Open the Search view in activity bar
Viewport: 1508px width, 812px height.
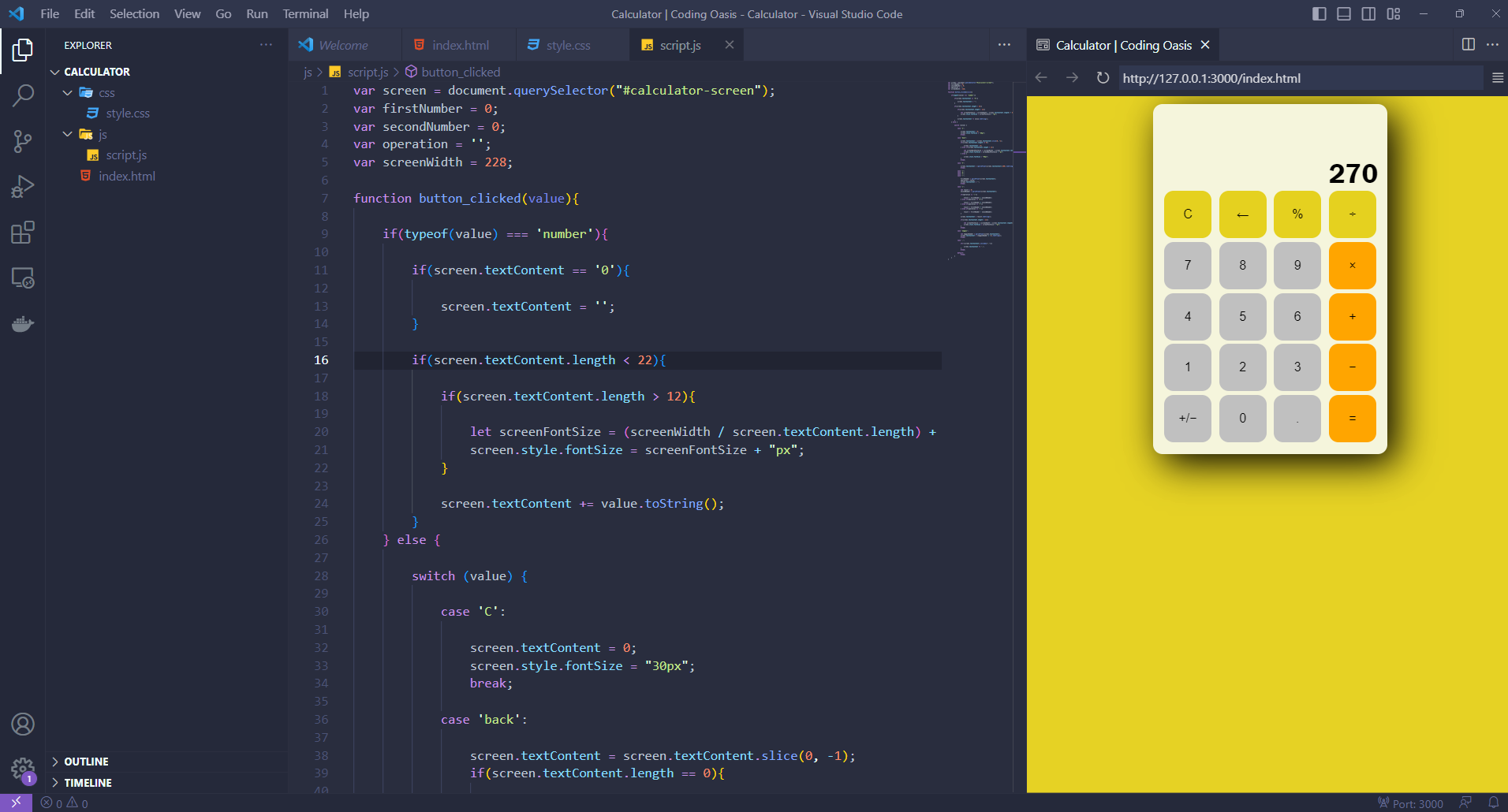pos(23,95)
